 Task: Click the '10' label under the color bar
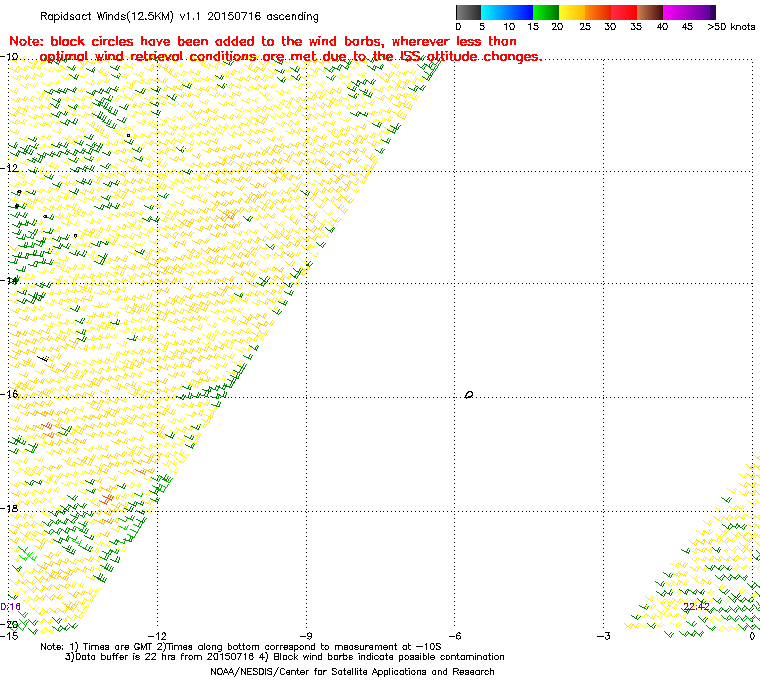pos(509,27)
